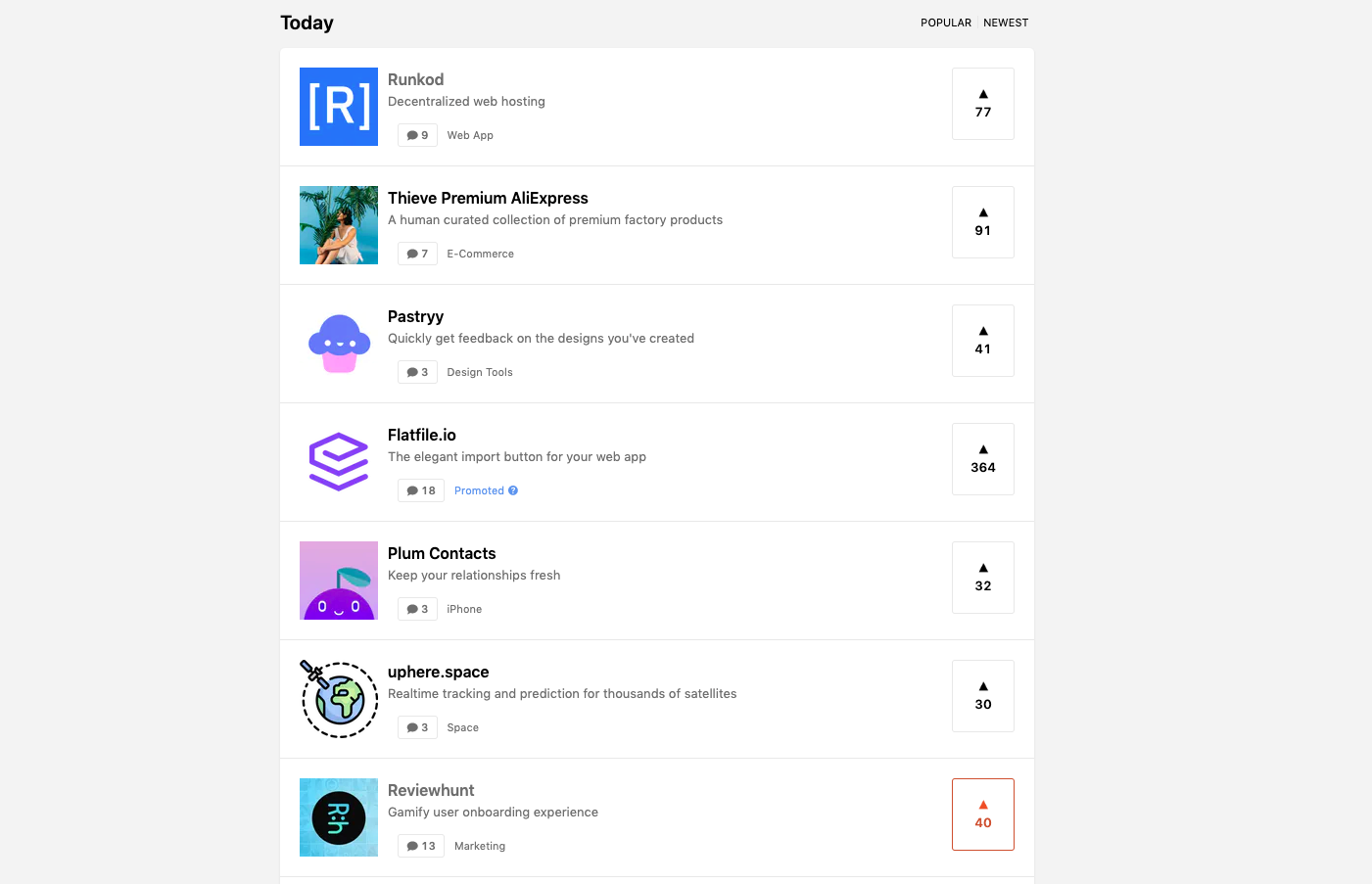Open the Marketing topic tag
Image resolution: width=1372 pixels, height=884 pixels.
480,846
